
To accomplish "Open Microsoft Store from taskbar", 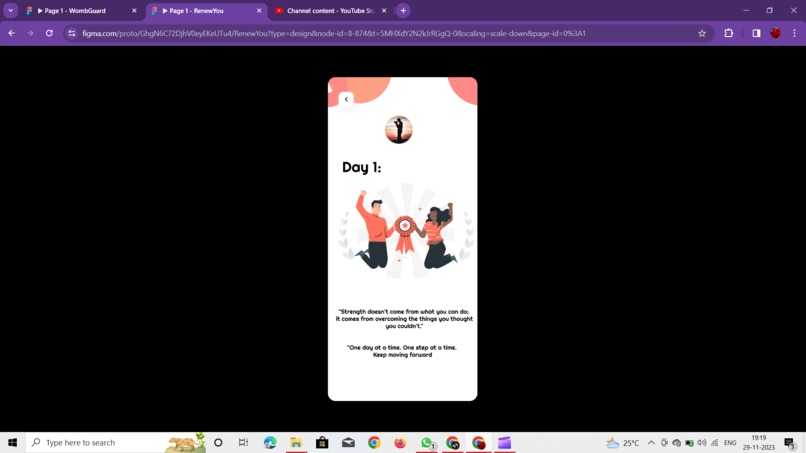I will (x=322, y=443).
